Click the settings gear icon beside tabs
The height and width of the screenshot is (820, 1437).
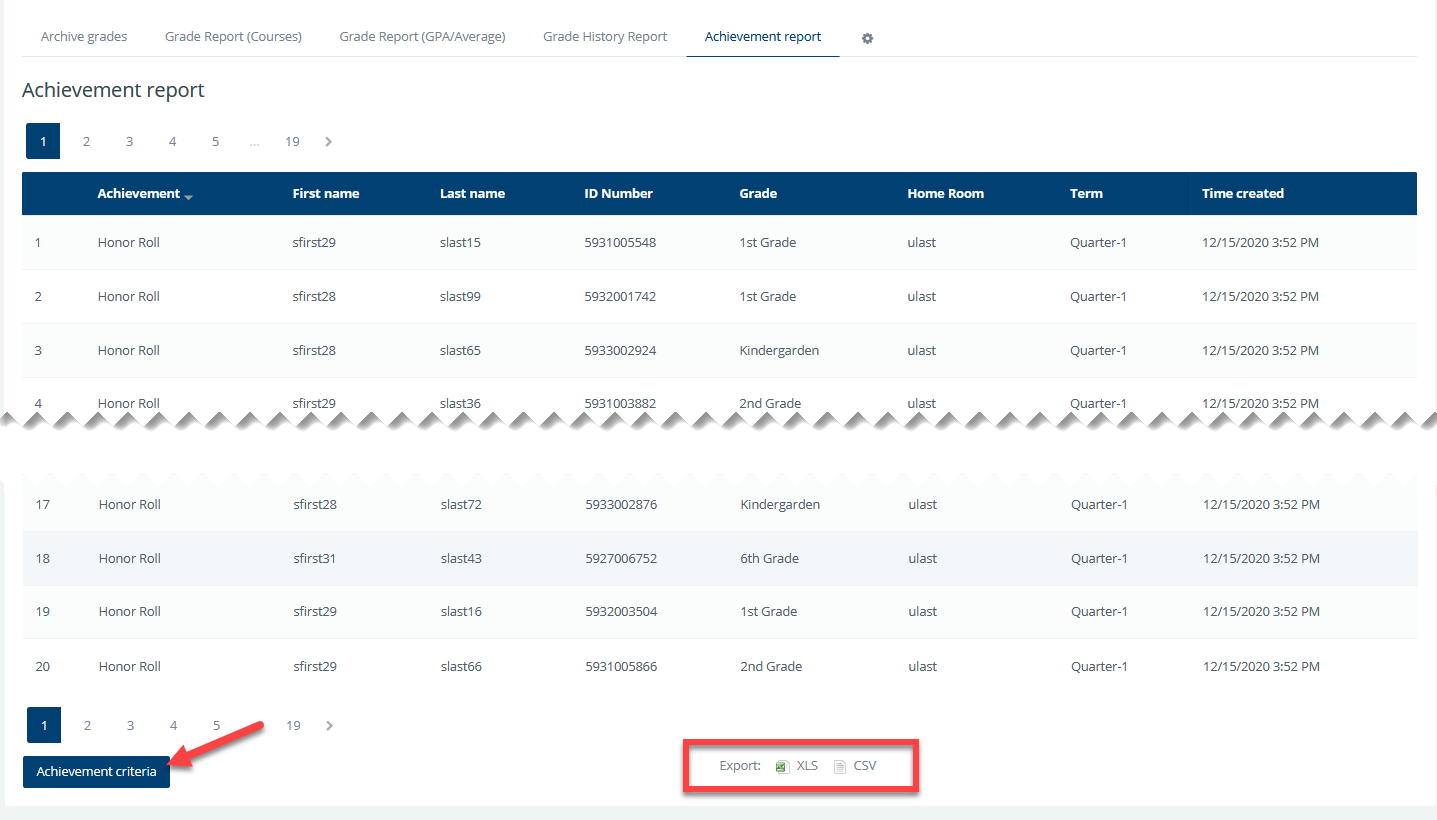[867, 38]
